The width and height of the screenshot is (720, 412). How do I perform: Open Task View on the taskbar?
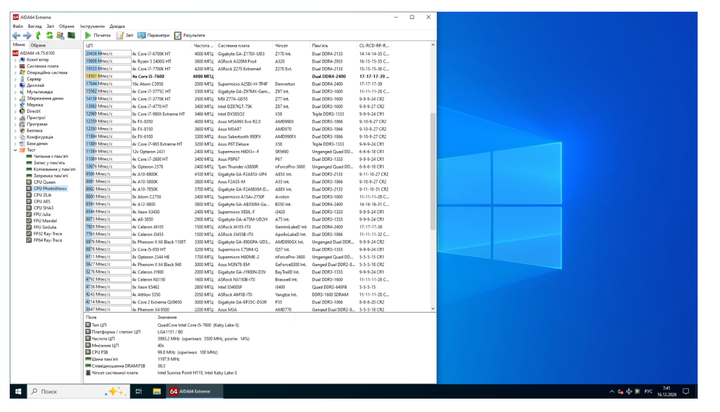pyautogui.click(x=139, y=391)
